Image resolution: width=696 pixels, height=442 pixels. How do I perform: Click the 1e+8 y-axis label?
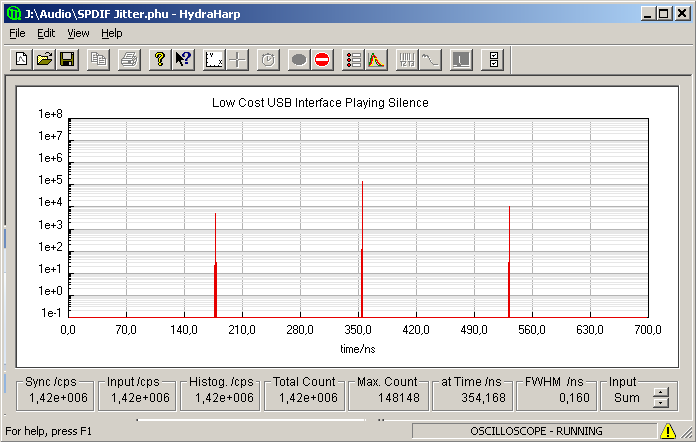(50, 114)
